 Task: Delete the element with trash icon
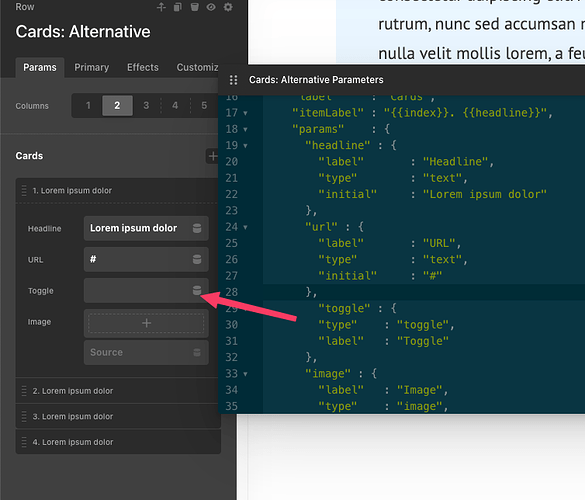tap(194, 7)
